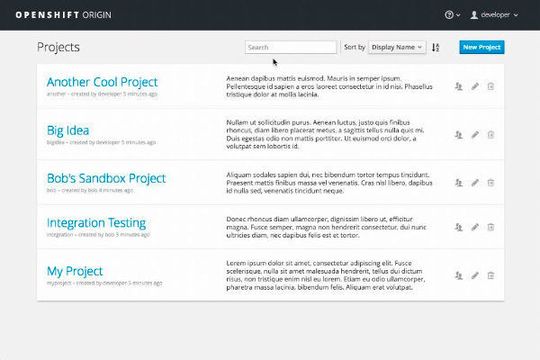
Task: Select the Sort by label
Action: click(354, 47)
